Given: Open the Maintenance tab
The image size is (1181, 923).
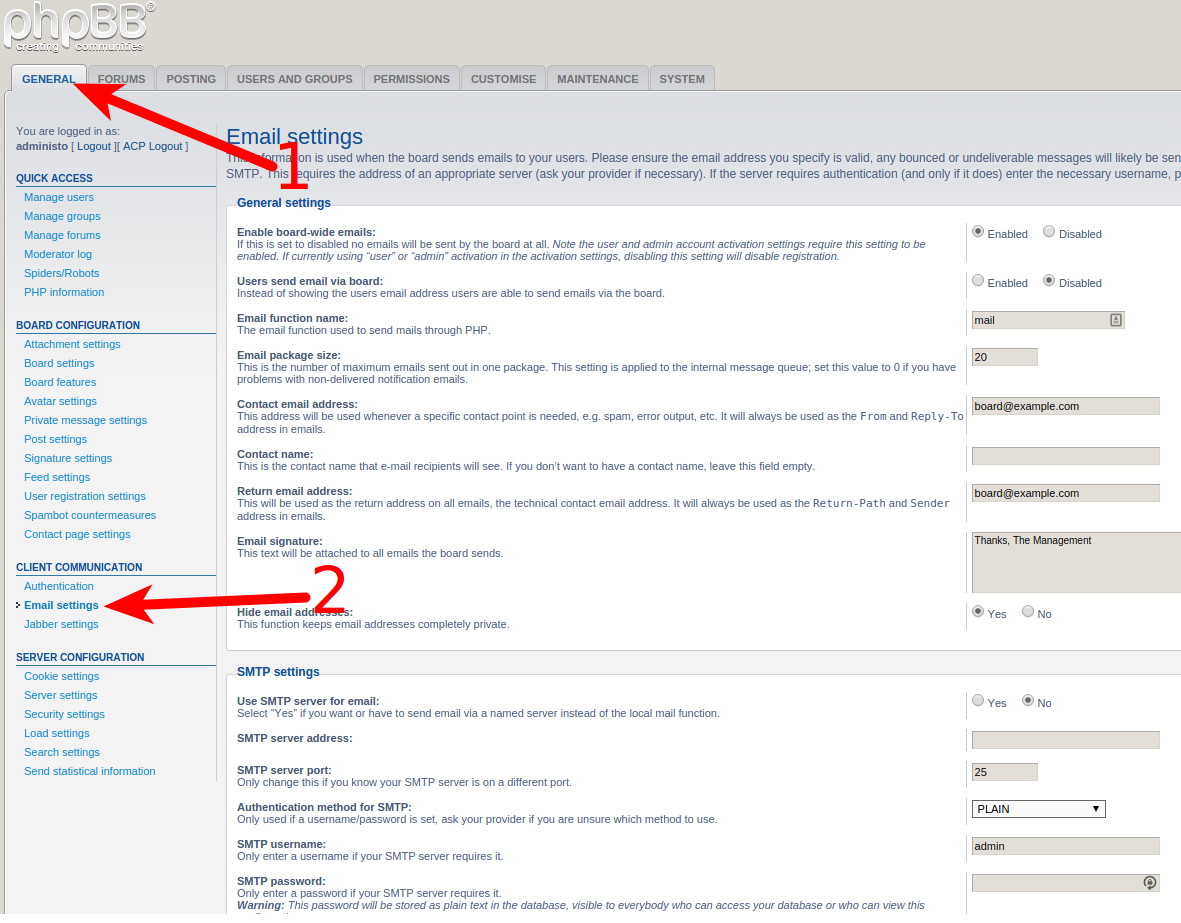Looking at the screenshot, I should pos(597,78).
